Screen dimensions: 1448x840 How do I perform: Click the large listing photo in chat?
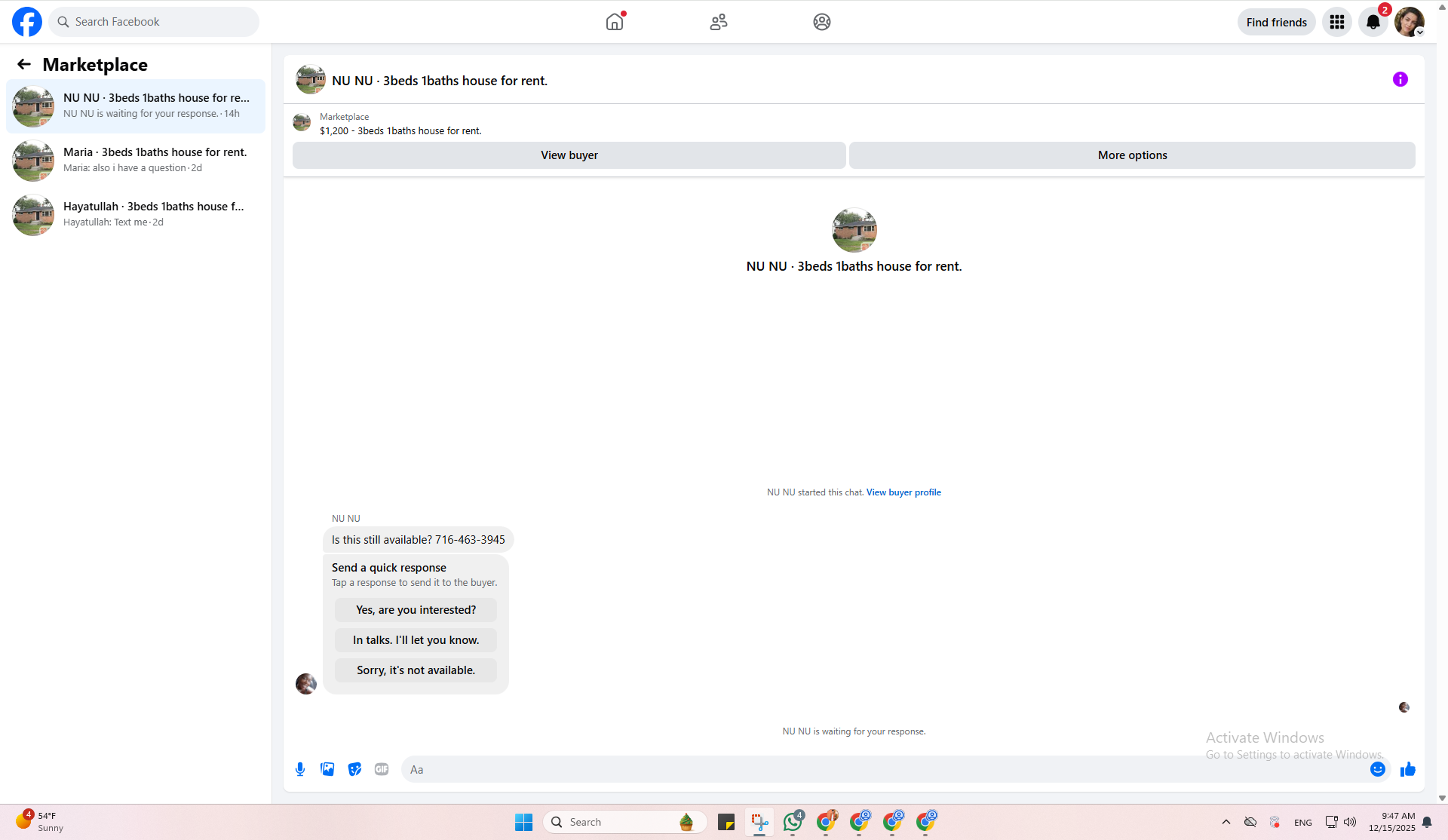point(854,230)
